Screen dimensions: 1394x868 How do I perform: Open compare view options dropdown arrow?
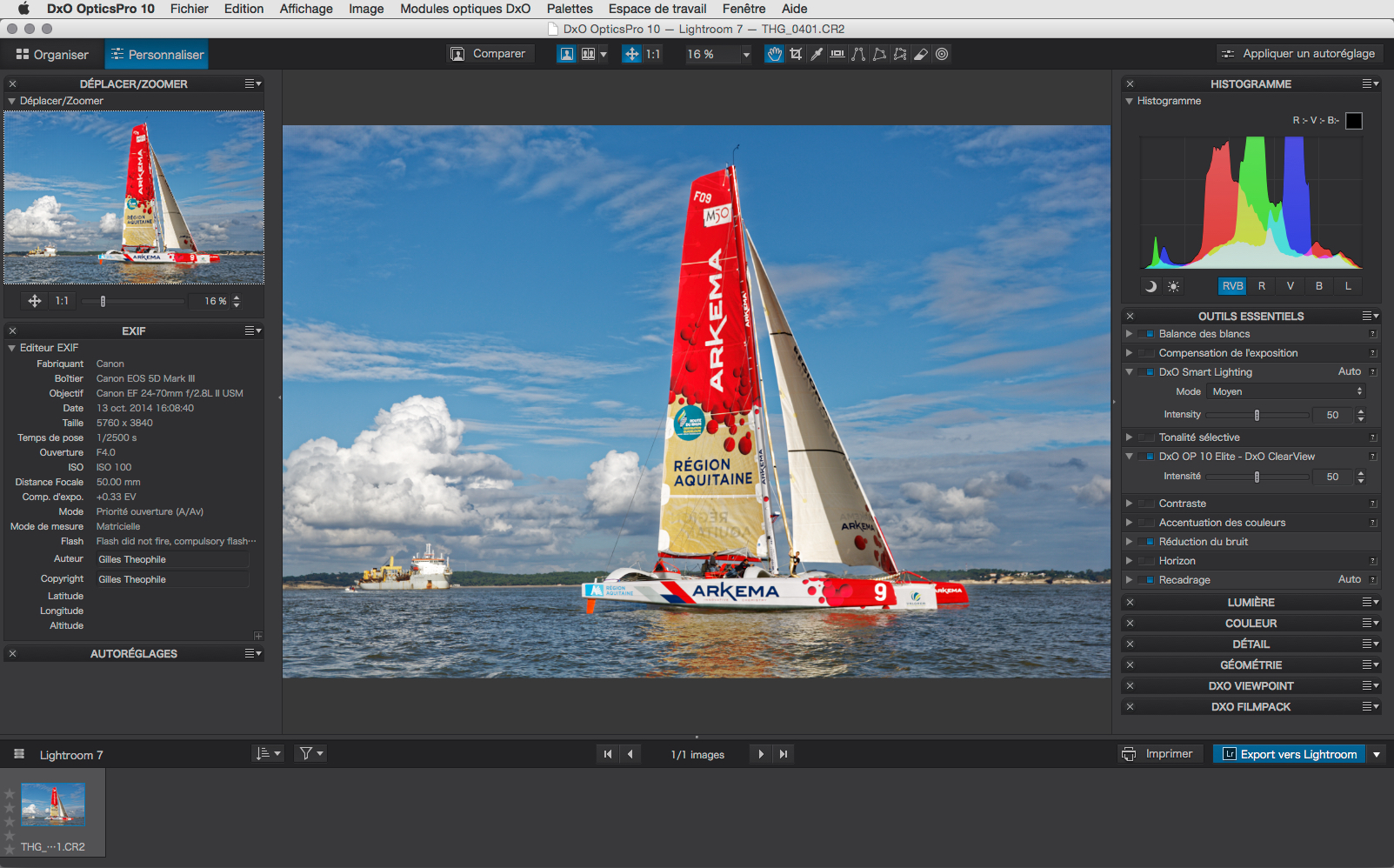coord(604,54)
